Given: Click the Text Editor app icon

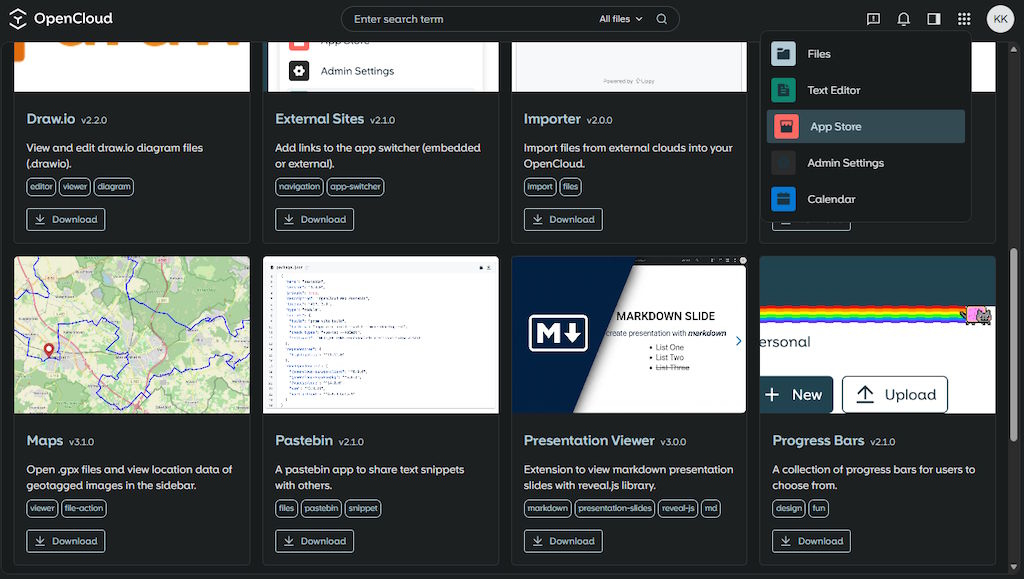Looking at the screenshot, I should [x=784, y=90].
